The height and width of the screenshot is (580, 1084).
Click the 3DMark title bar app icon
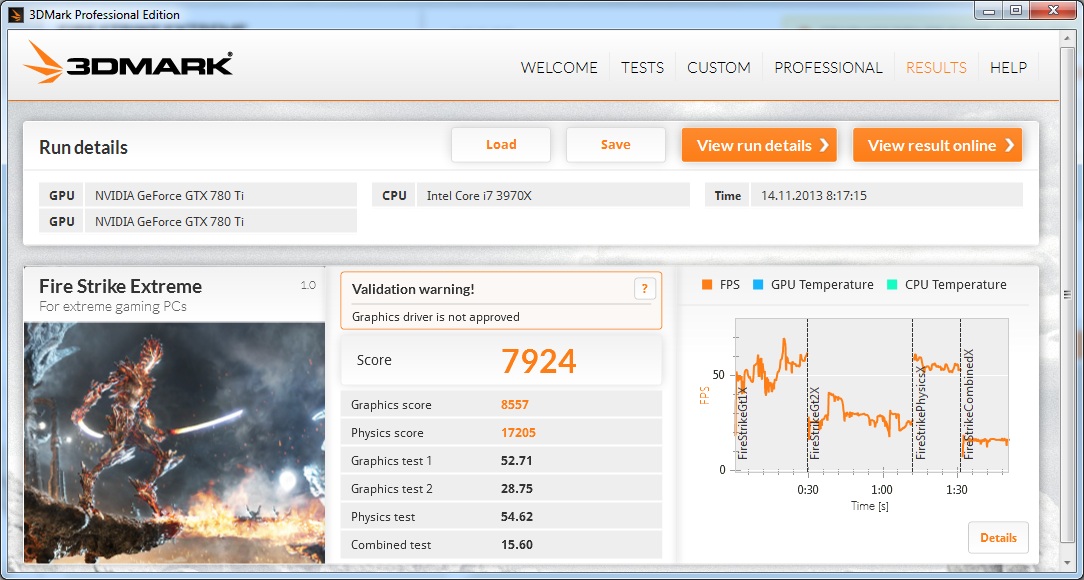[15, 15]
